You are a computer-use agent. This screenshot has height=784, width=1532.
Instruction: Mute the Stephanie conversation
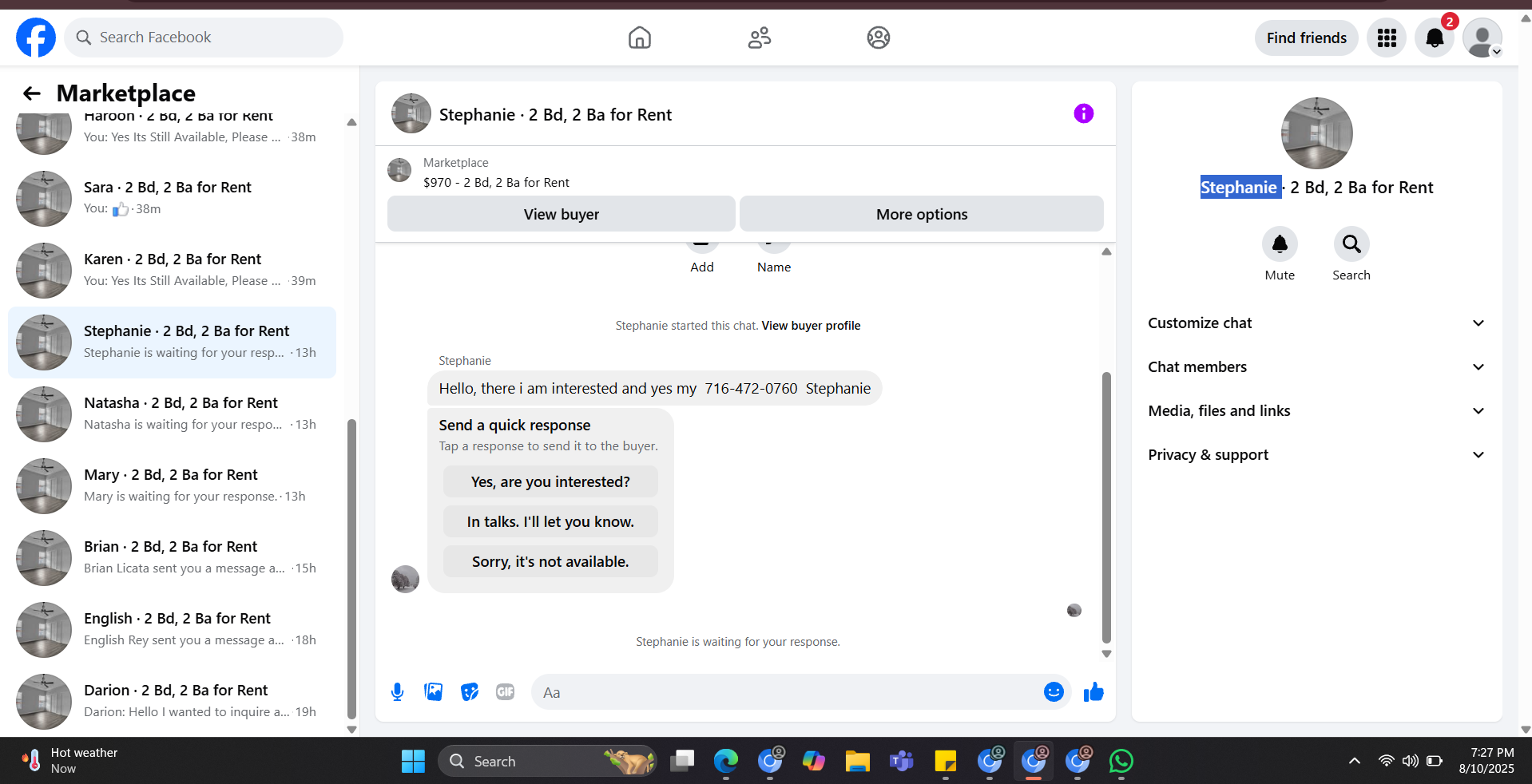1280,244
